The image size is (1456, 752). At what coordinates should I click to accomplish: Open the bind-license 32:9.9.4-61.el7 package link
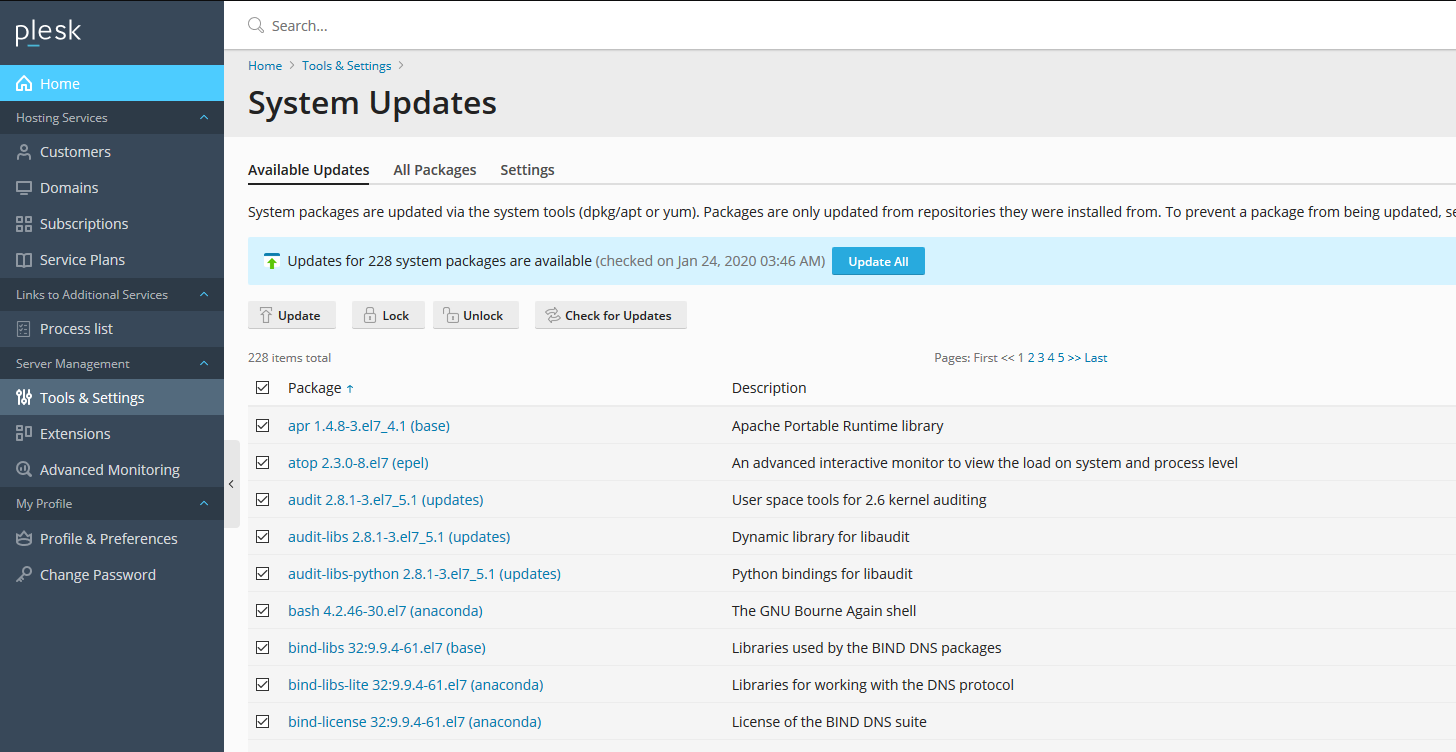[x=415, y=722]
